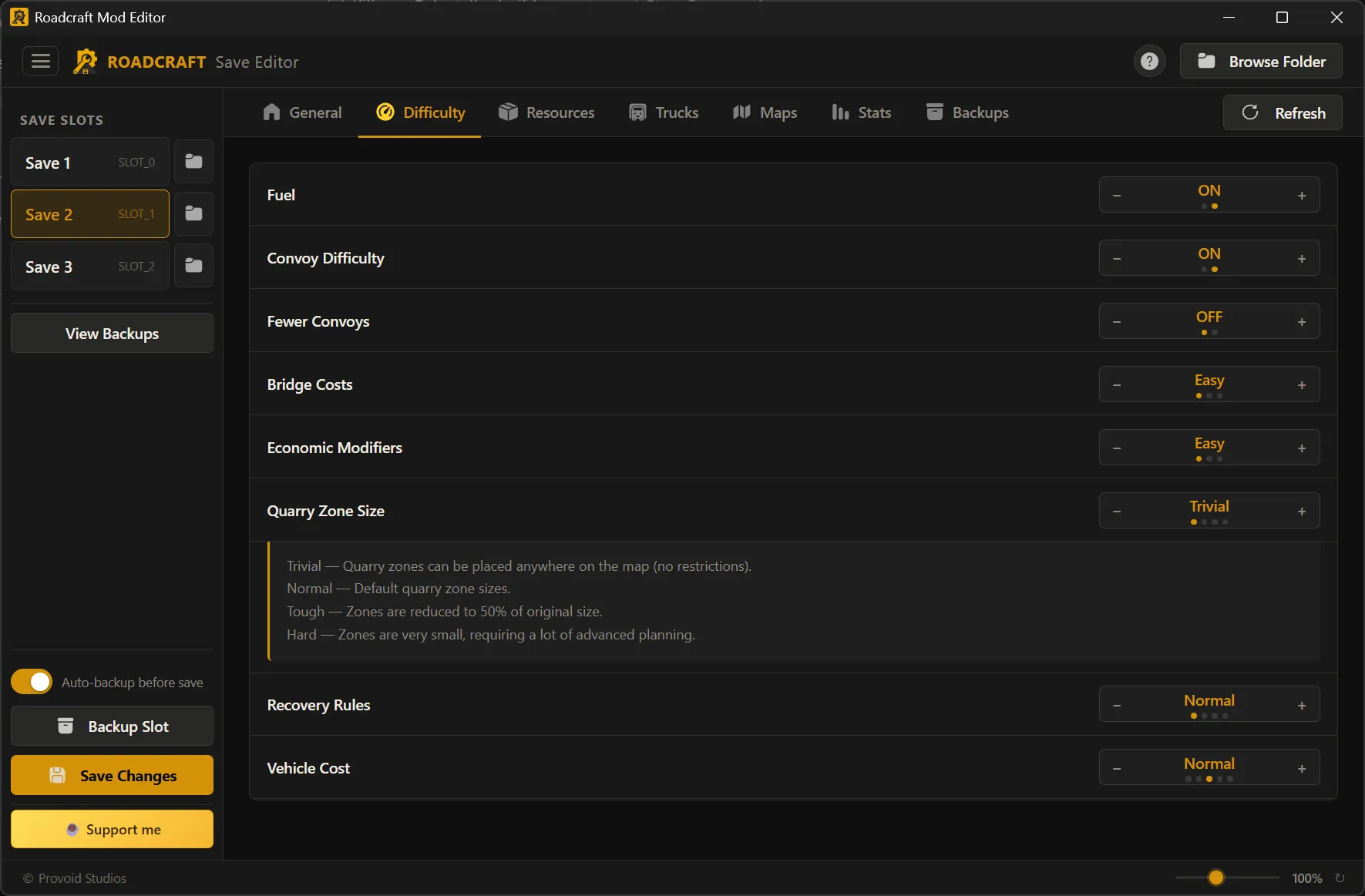This screenshot has height=896, width=1365.
Task: Decrease the Fuel setting with minus
Action: [1117, 196]
